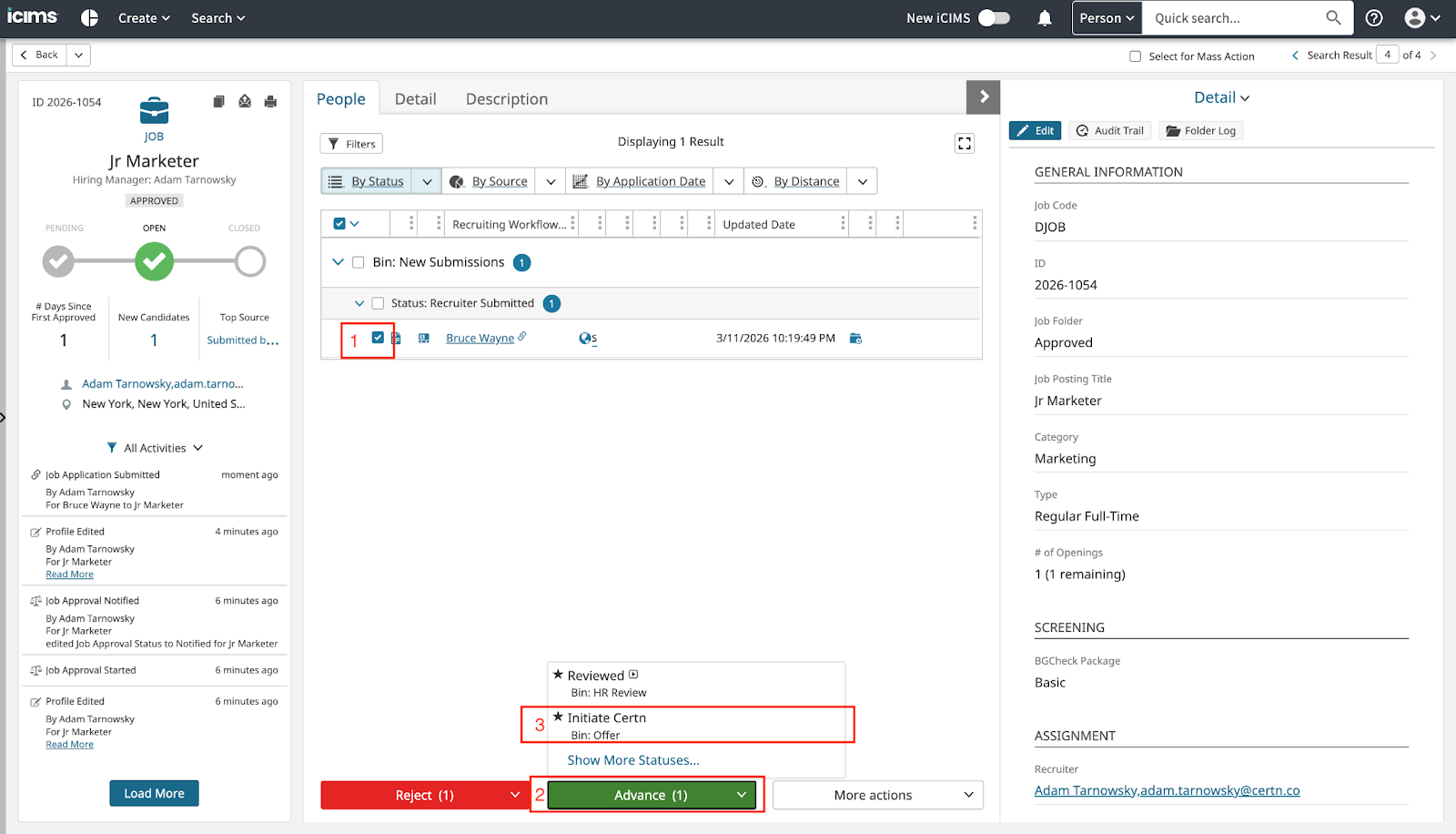1456x834 pixels.
Task: Check Select for Mass Action checkbox
Action: coord(1135,56)
